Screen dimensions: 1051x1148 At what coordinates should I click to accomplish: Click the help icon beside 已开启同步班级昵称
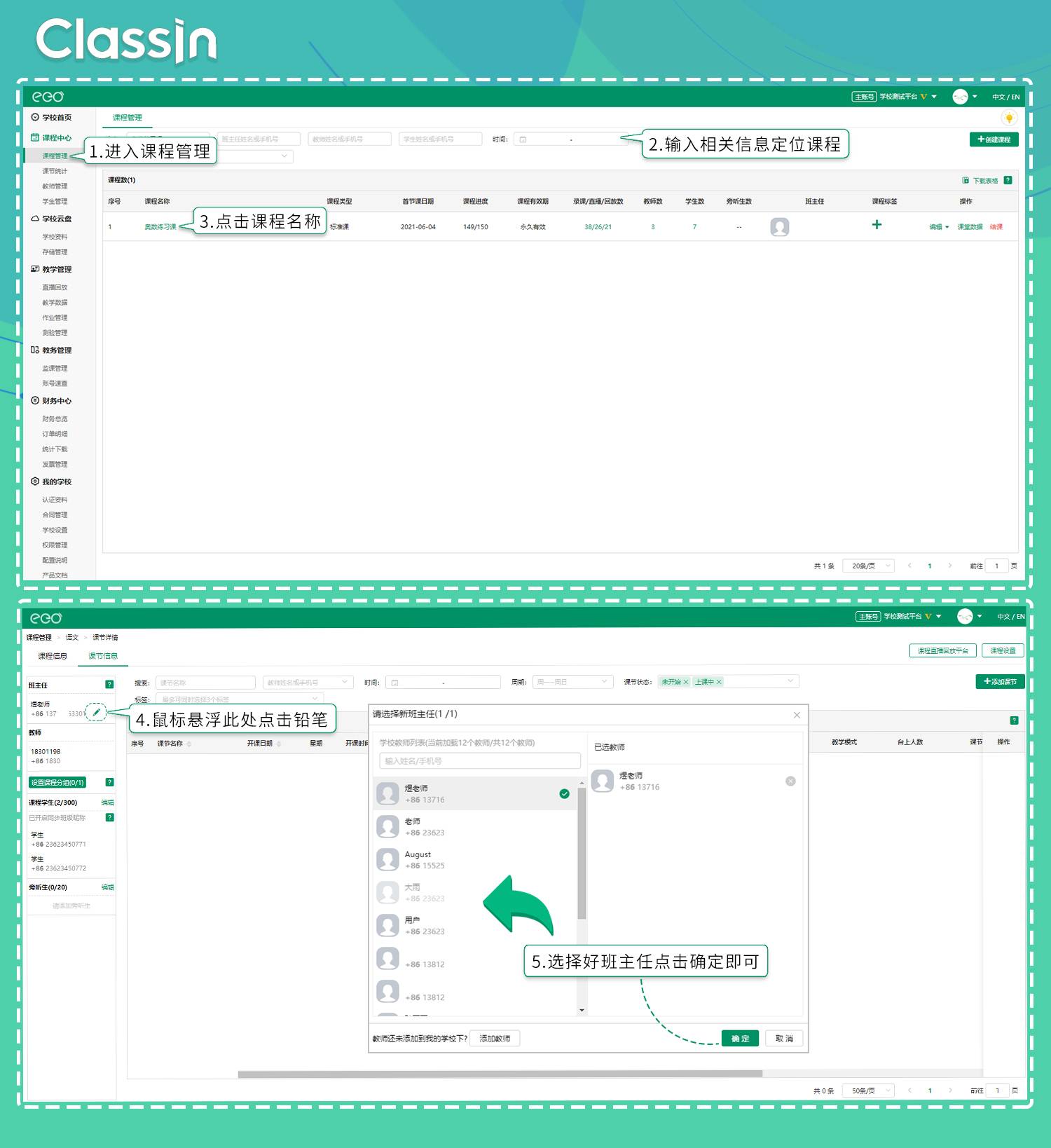pos(109,817)
